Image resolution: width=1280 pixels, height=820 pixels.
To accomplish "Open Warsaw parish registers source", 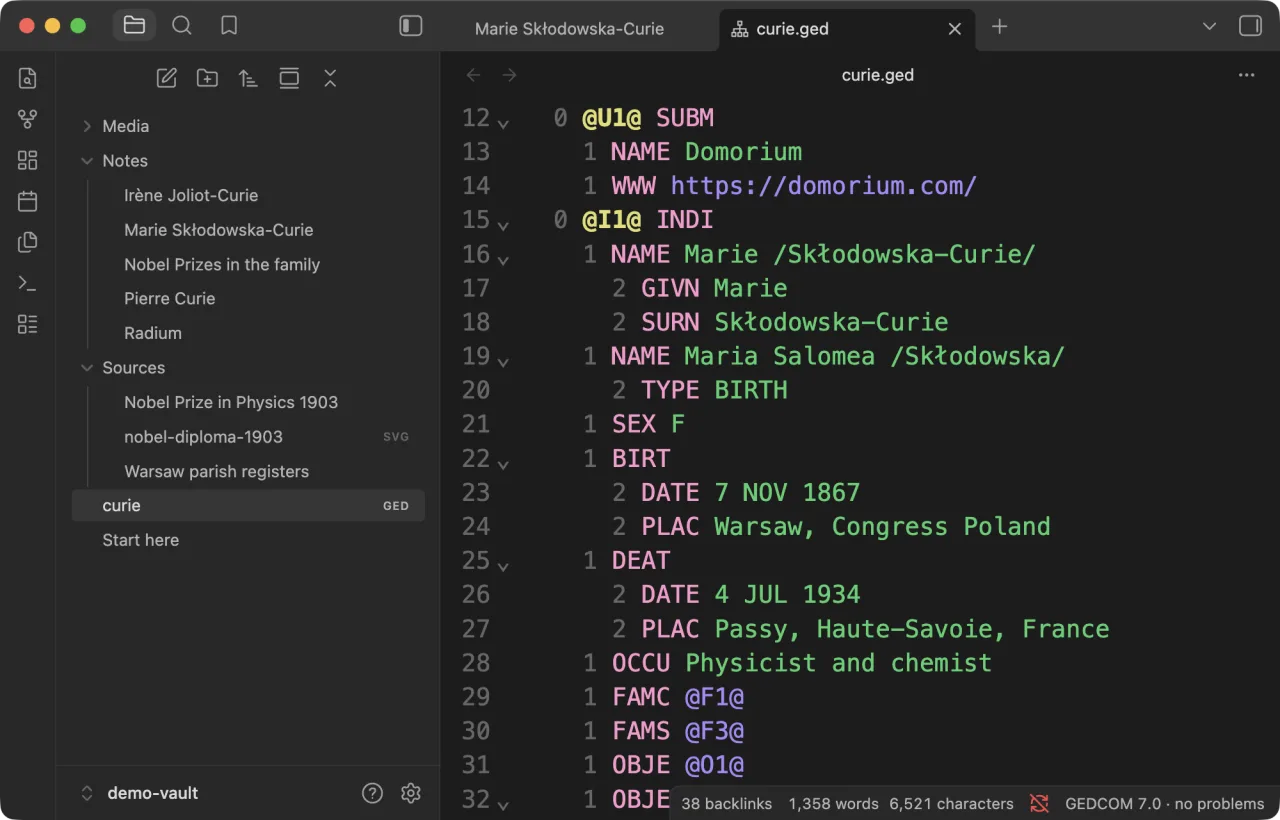I will (217, 471).
